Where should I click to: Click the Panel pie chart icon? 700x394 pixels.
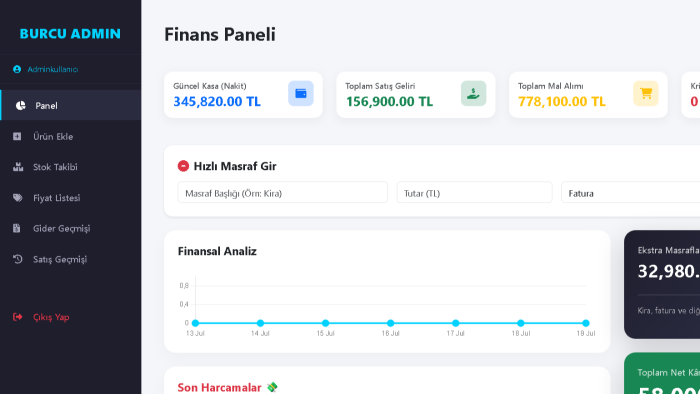[x=21, y=105]
